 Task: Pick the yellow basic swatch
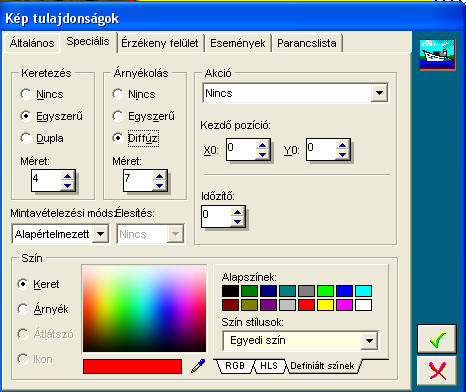pos(325,305)
